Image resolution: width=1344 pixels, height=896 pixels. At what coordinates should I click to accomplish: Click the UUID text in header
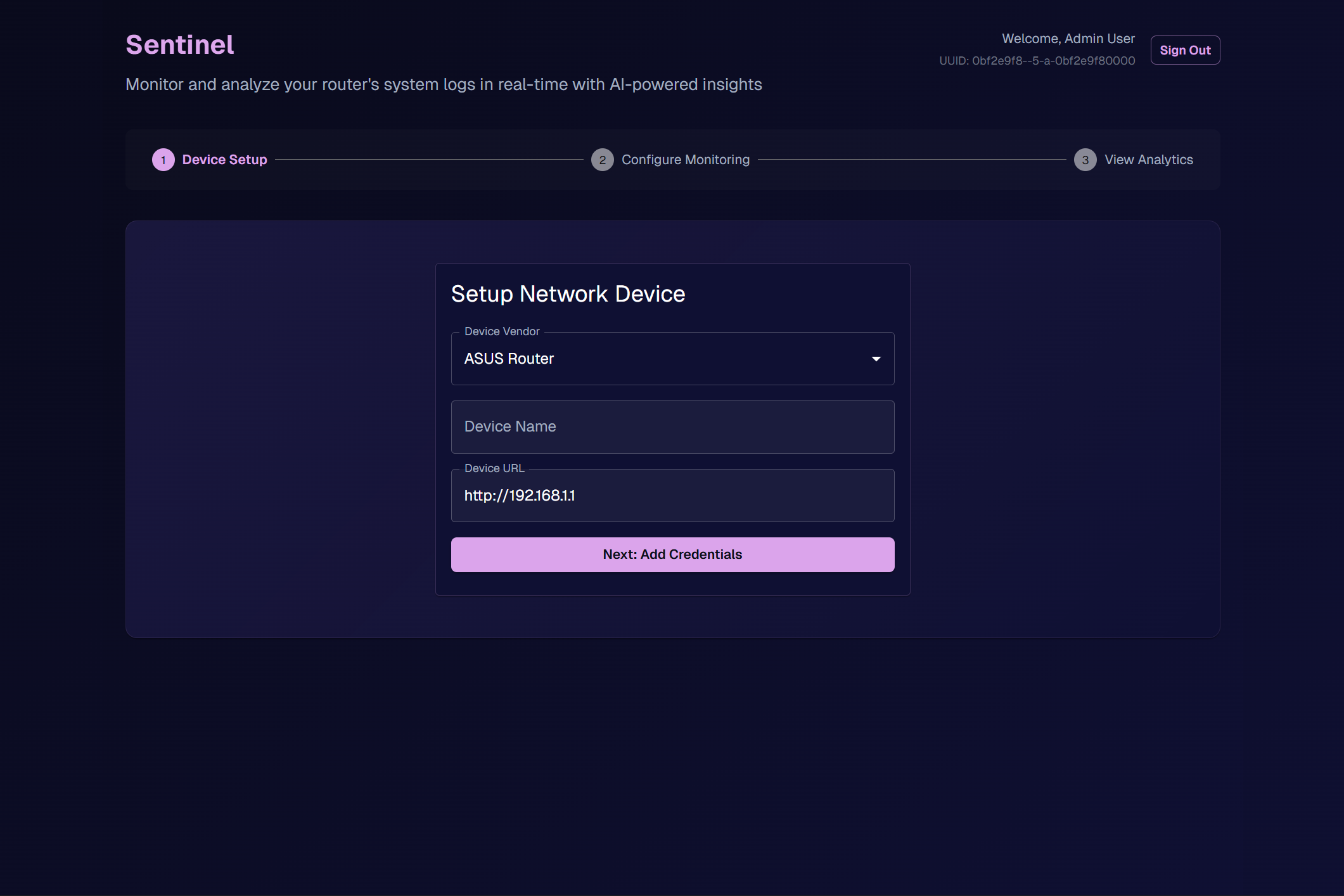click(1037, 61)
